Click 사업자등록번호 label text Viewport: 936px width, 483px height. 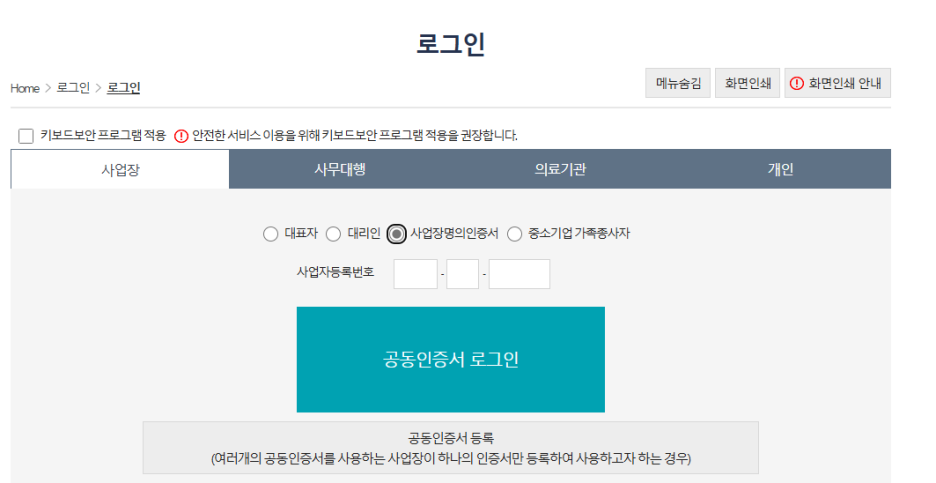point(335,272)
